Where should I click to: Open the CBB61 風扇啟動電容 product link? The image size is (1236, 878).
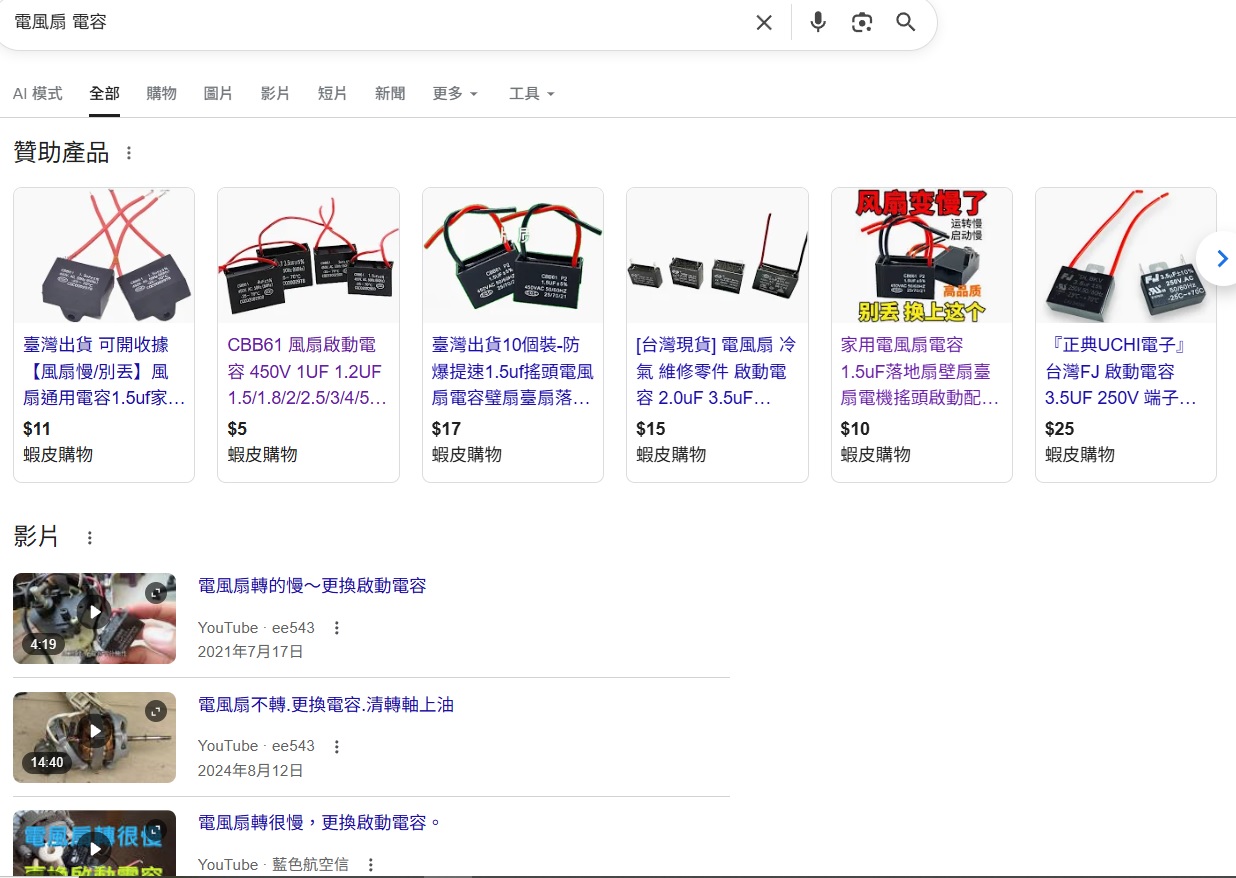pos(304,371)
